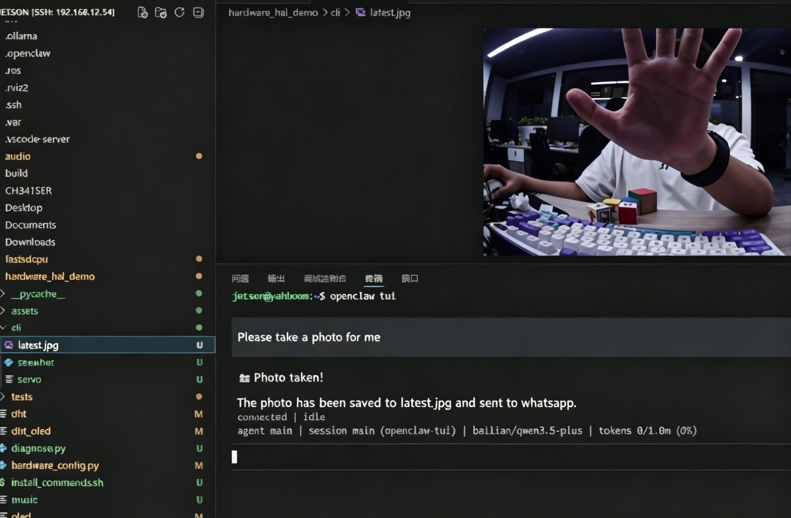This screenshot has width=791, height=518.
Task: Select the .ssh folder
Action: pyautogui.click(x=107, y=104)
